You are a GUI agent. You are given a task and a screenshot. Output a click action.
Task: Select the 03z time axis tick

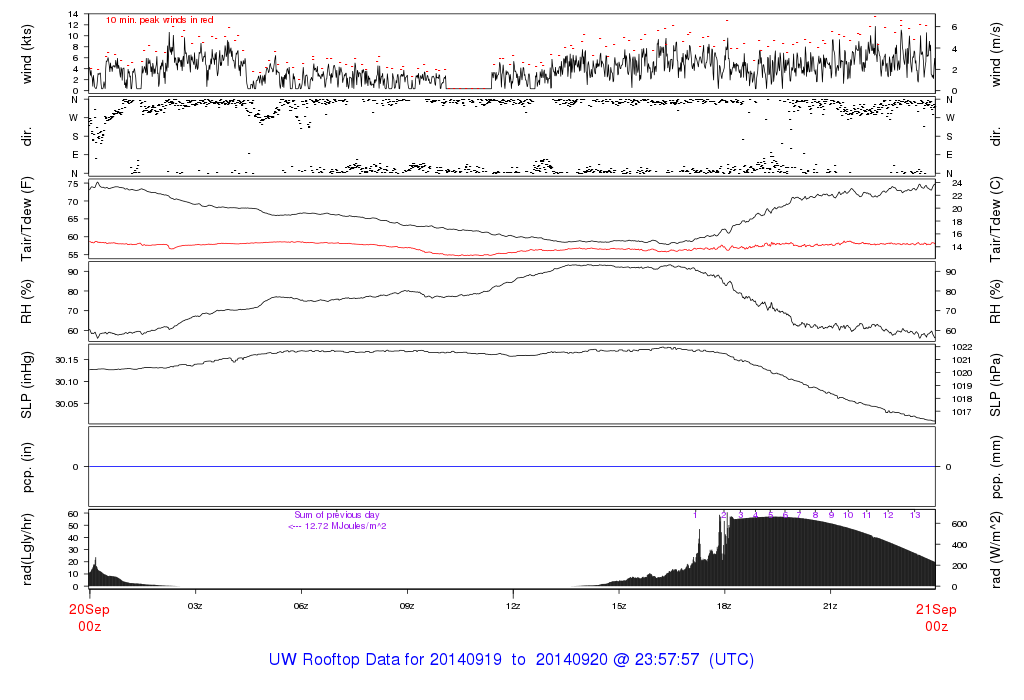(x=195, y=606)
